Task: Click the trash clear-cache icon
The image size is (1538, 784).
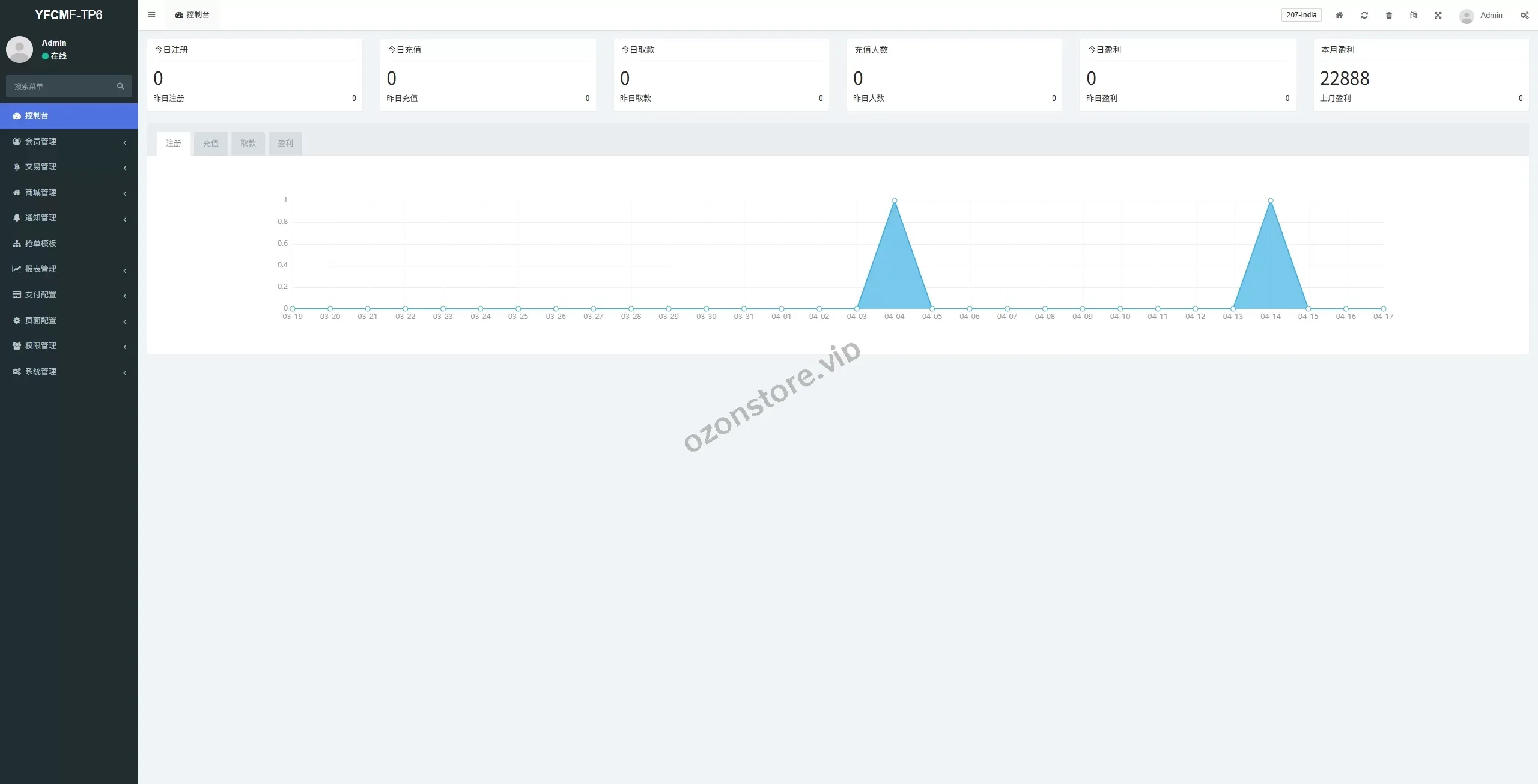Action: coord(1388,15)
